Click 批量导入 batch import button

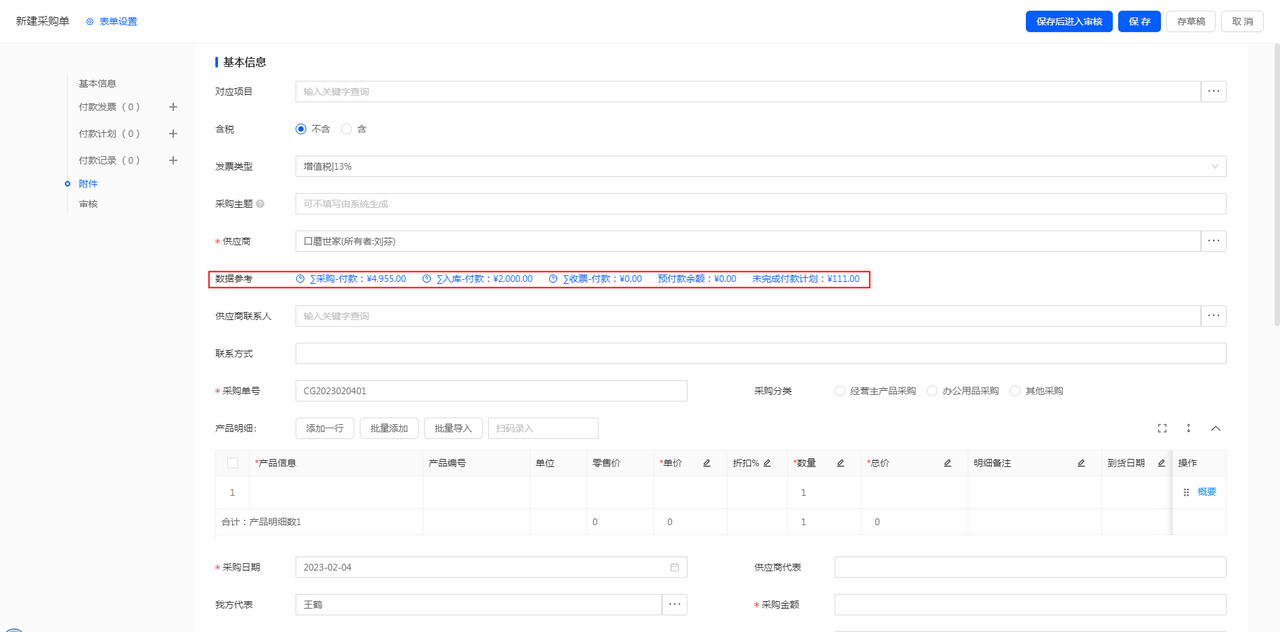point(454,428)
